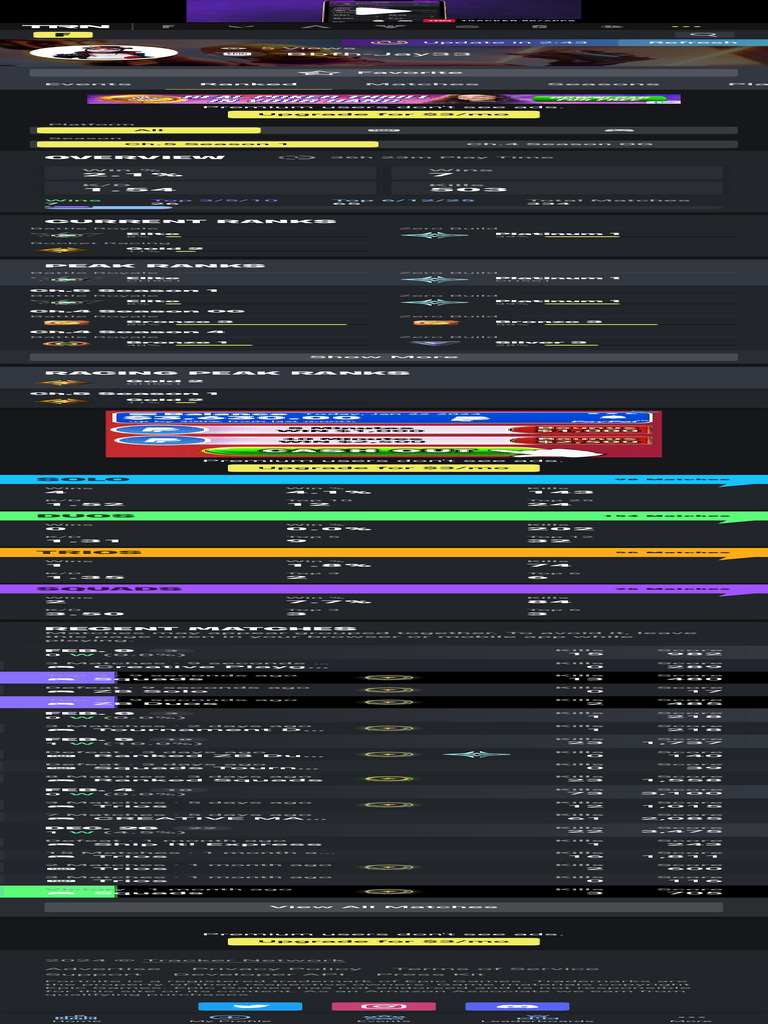
Task: Open the ZB Solo match row
Action: coord(384,690)
